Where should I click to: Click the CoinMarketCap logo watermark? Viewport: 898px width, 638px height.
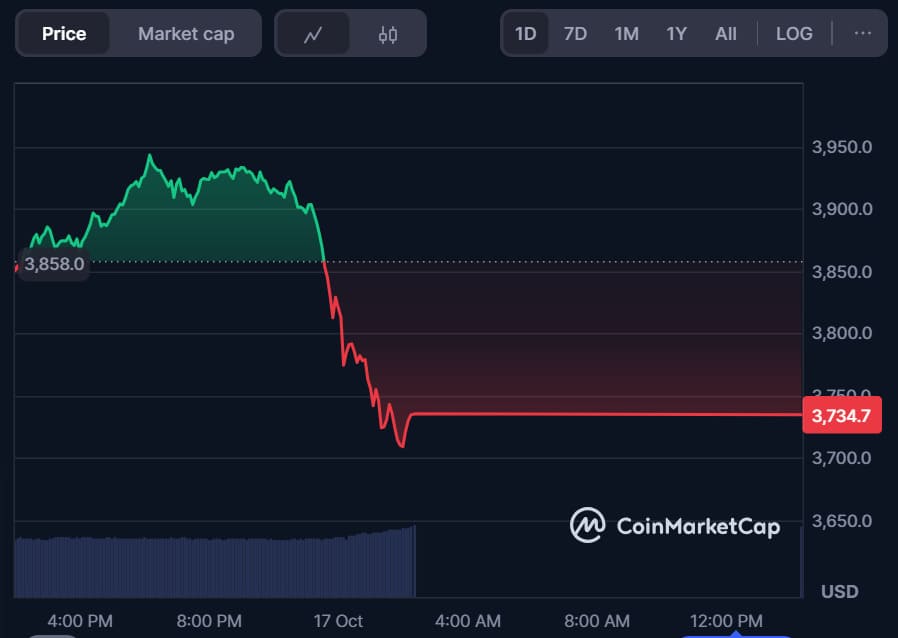click(675, 525)
